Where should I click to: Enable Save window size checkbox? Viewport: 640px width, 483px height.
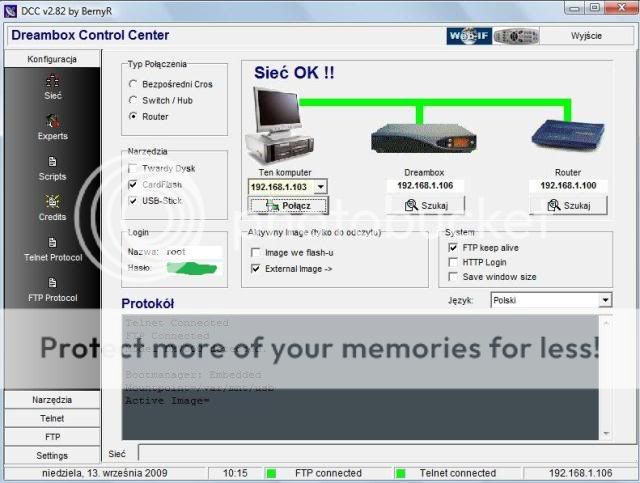coord(453,276)
